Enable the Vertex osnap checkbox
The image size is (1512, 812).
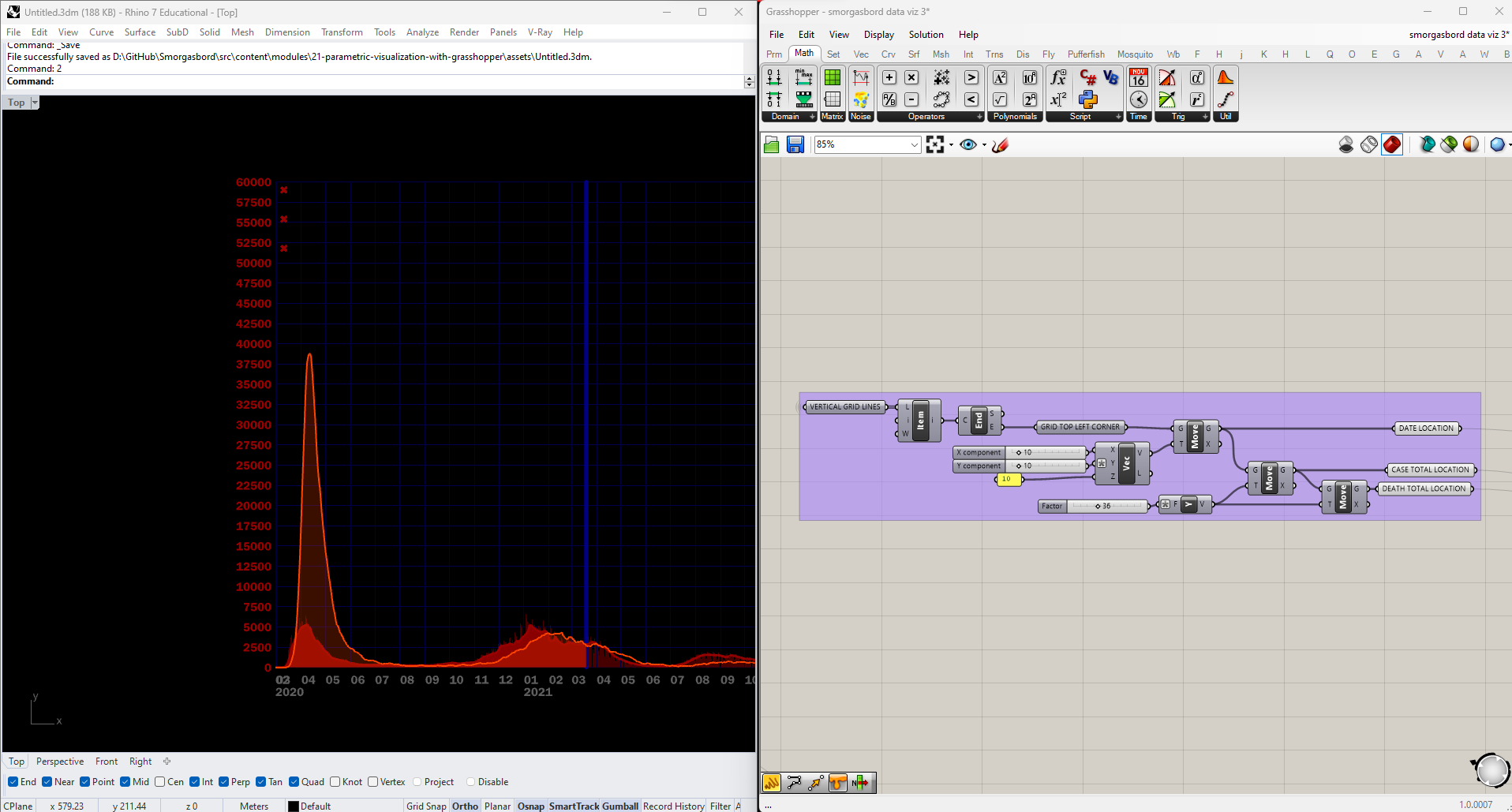tap(373, 782)
